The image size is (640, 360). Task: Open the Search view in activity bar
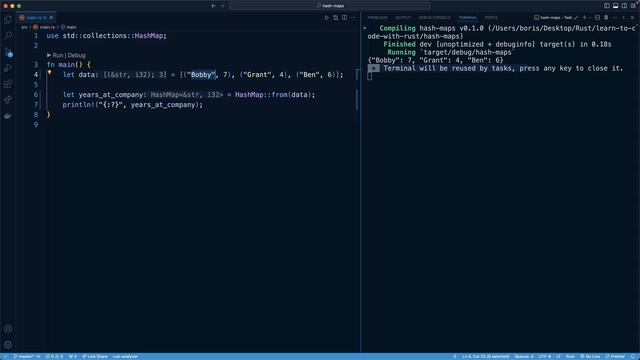(x=8, y=36)
